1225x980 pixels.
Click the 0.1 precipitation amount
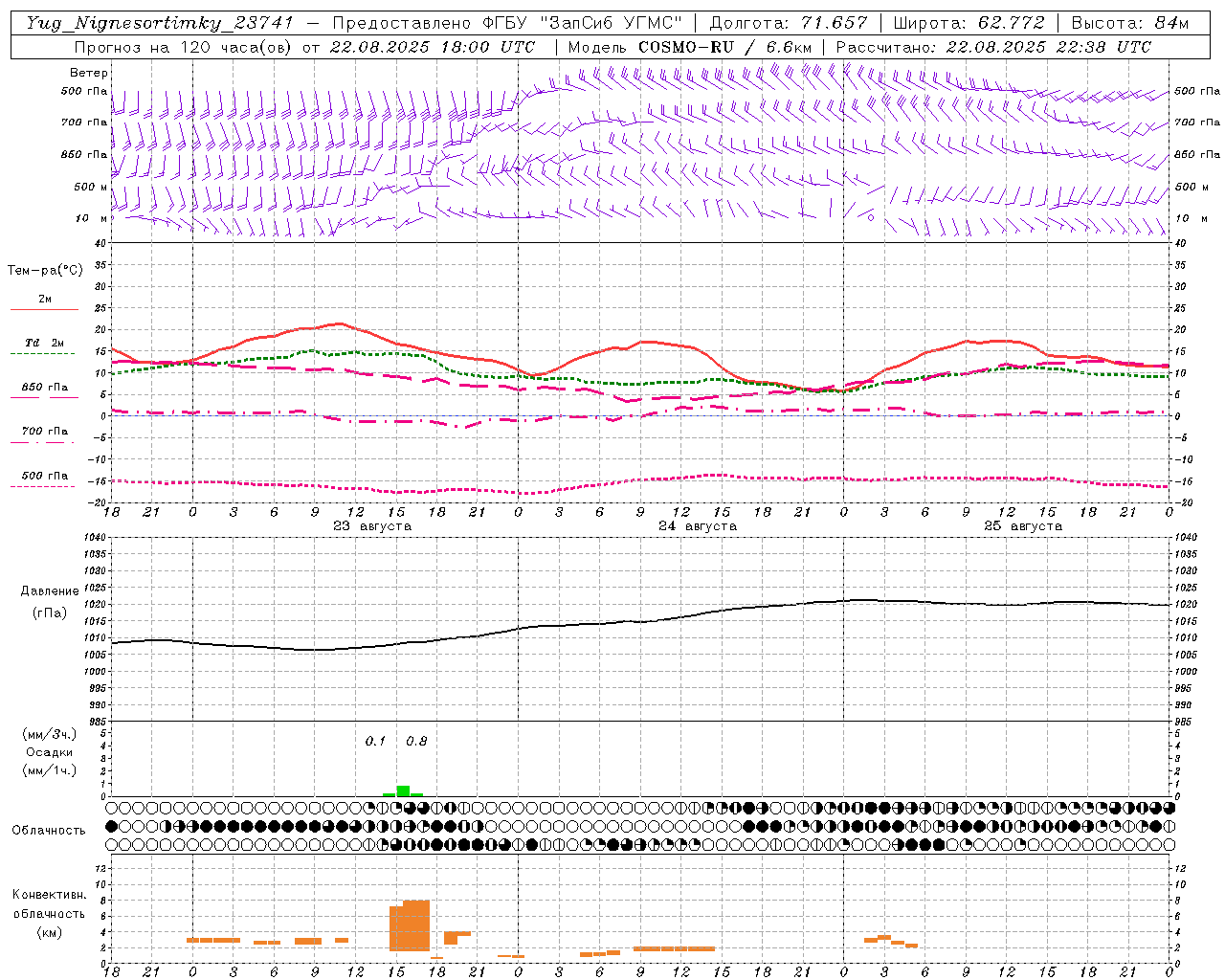375,742
